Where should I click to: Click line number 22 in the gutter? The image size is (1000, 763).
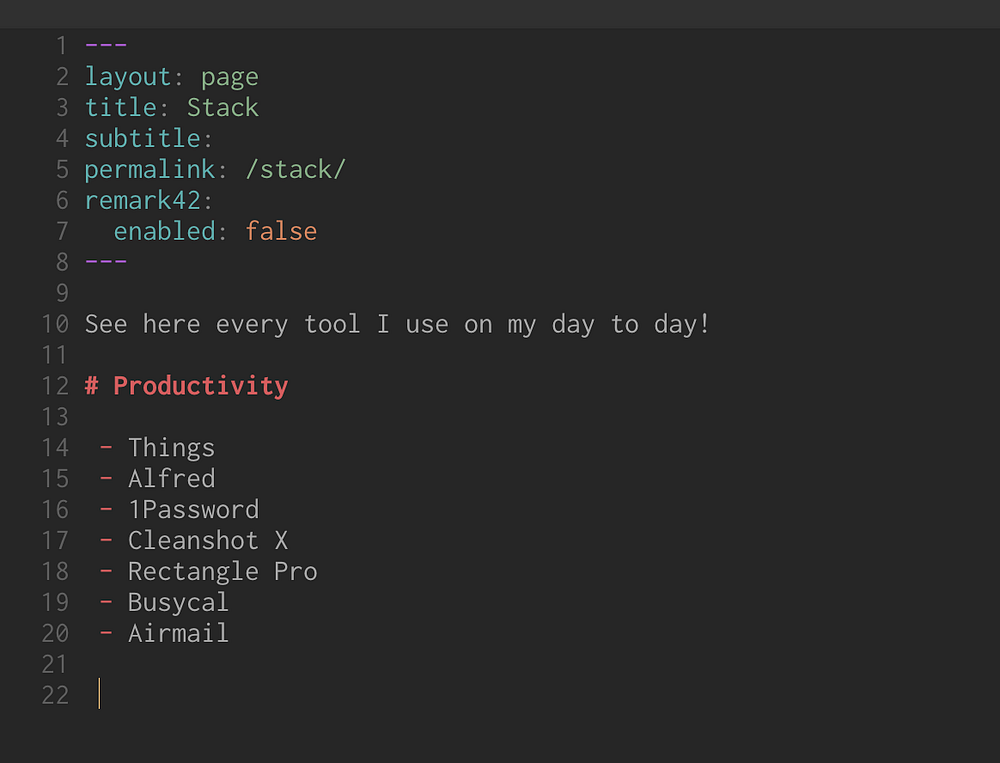(x=55, y=695)
